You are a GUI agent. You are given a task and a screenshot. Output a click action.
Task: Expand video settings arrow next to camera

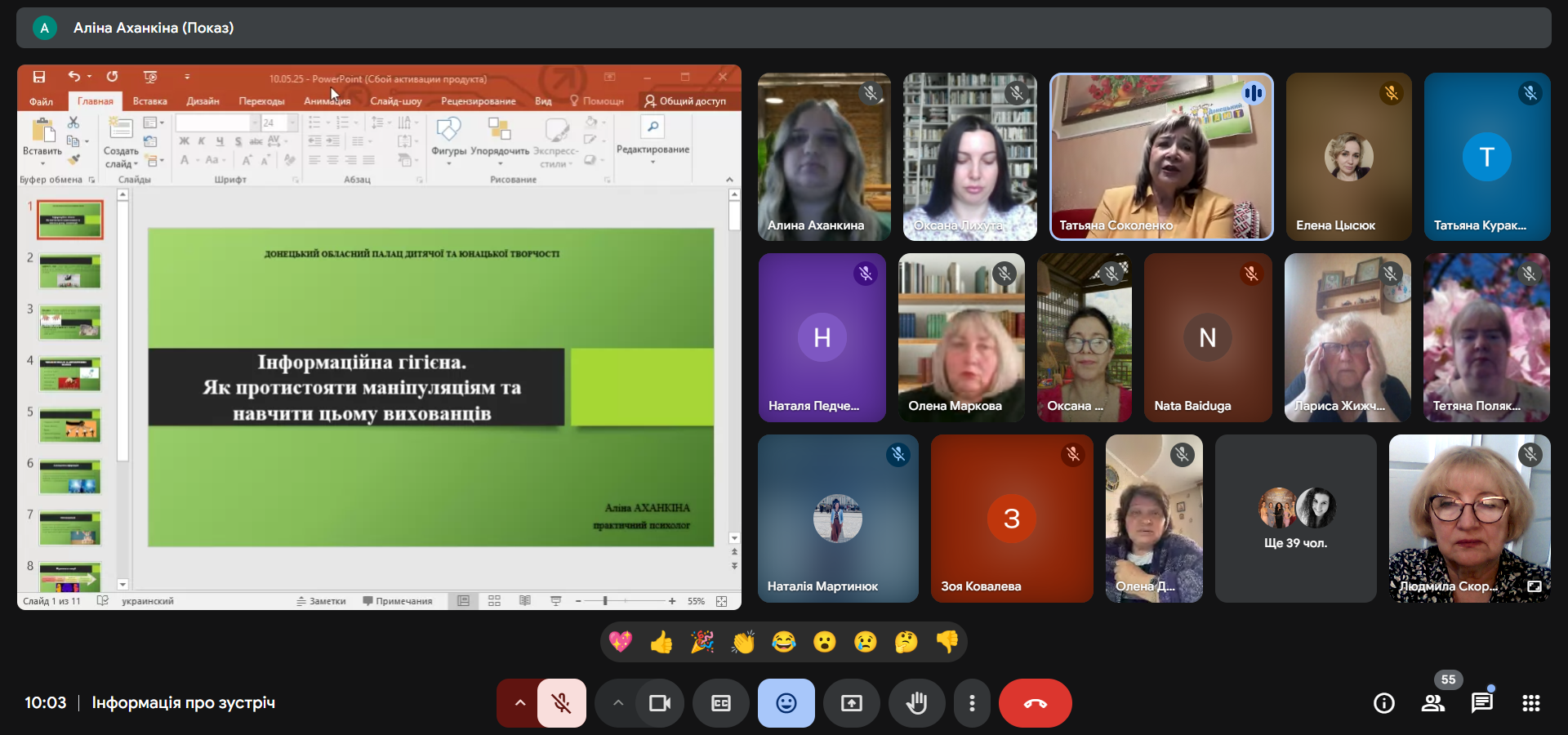618,703
